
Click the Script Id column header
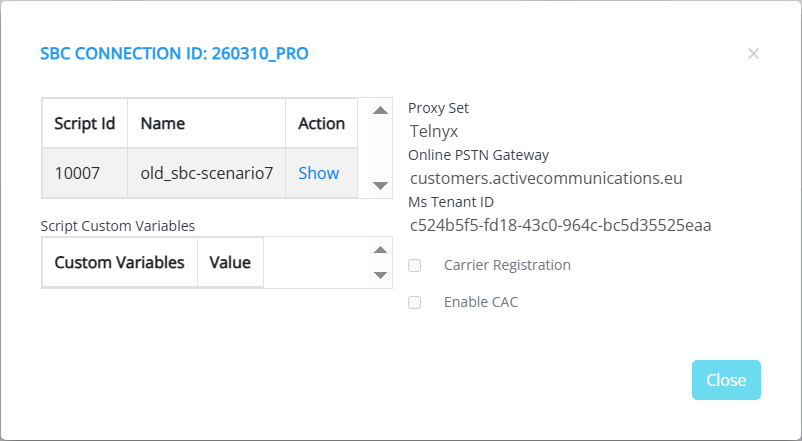[84, 124]
